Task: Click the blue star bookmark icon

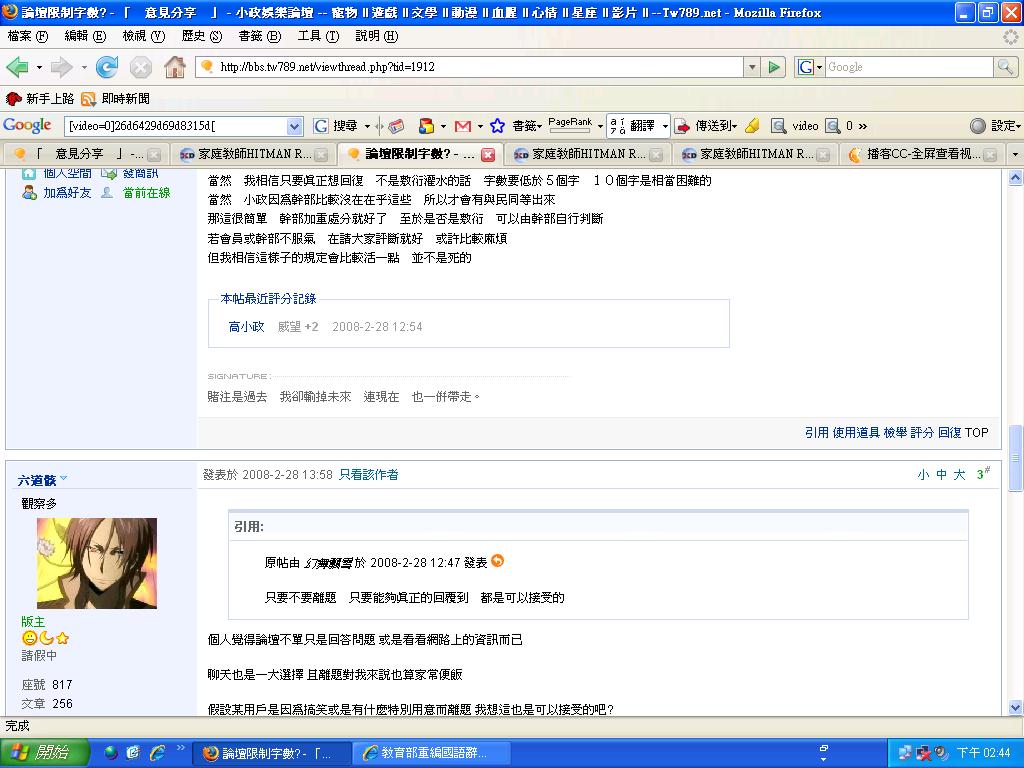Action: click(x=497, y=126)
